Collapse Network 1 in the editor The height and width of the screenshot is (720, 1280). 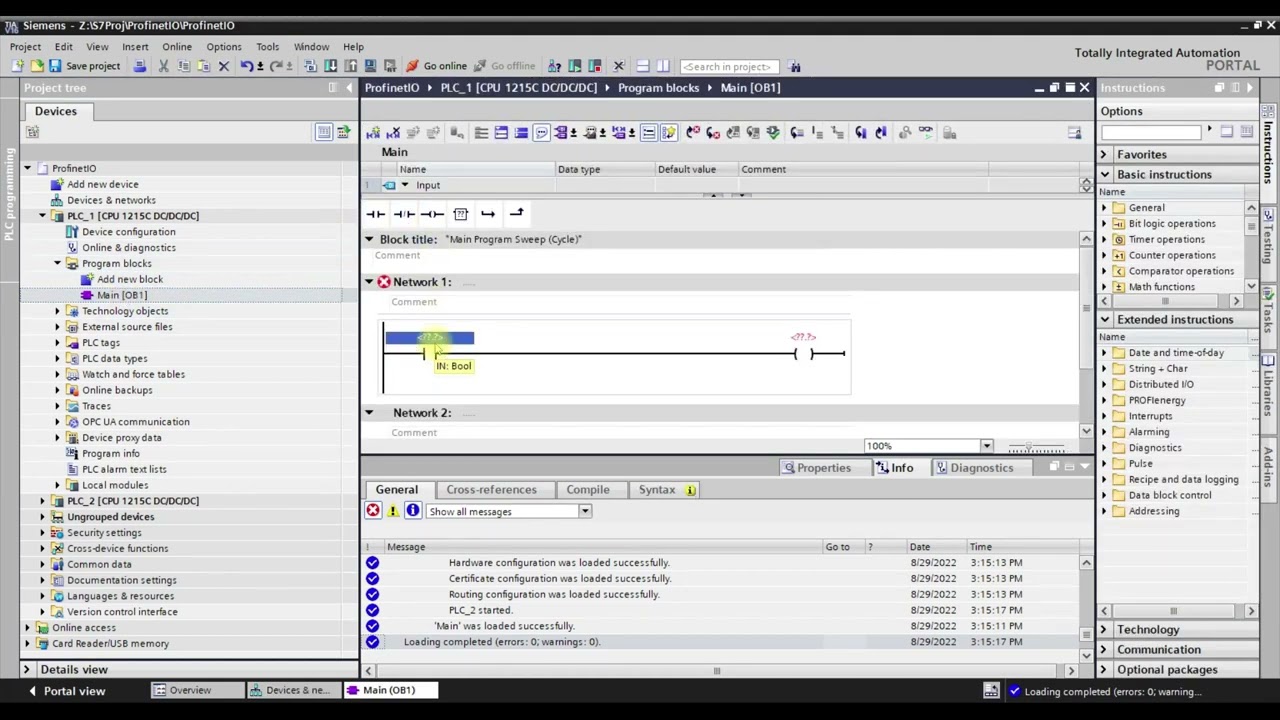point(368,282)
